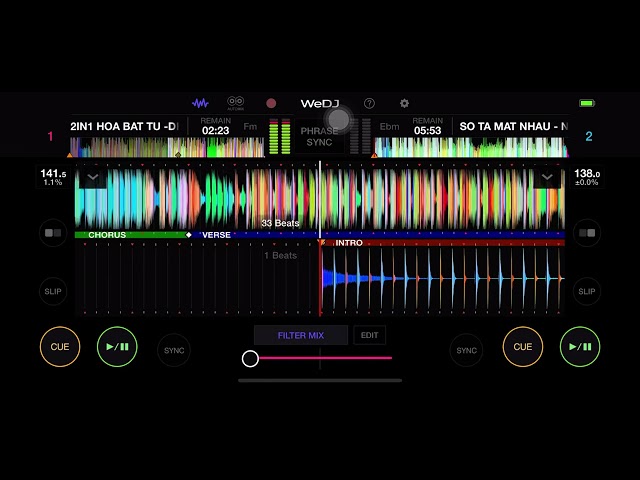Expand deck 2 chevron dropdown
Viewport: 640px width, 480px height.
coord(547,177)
